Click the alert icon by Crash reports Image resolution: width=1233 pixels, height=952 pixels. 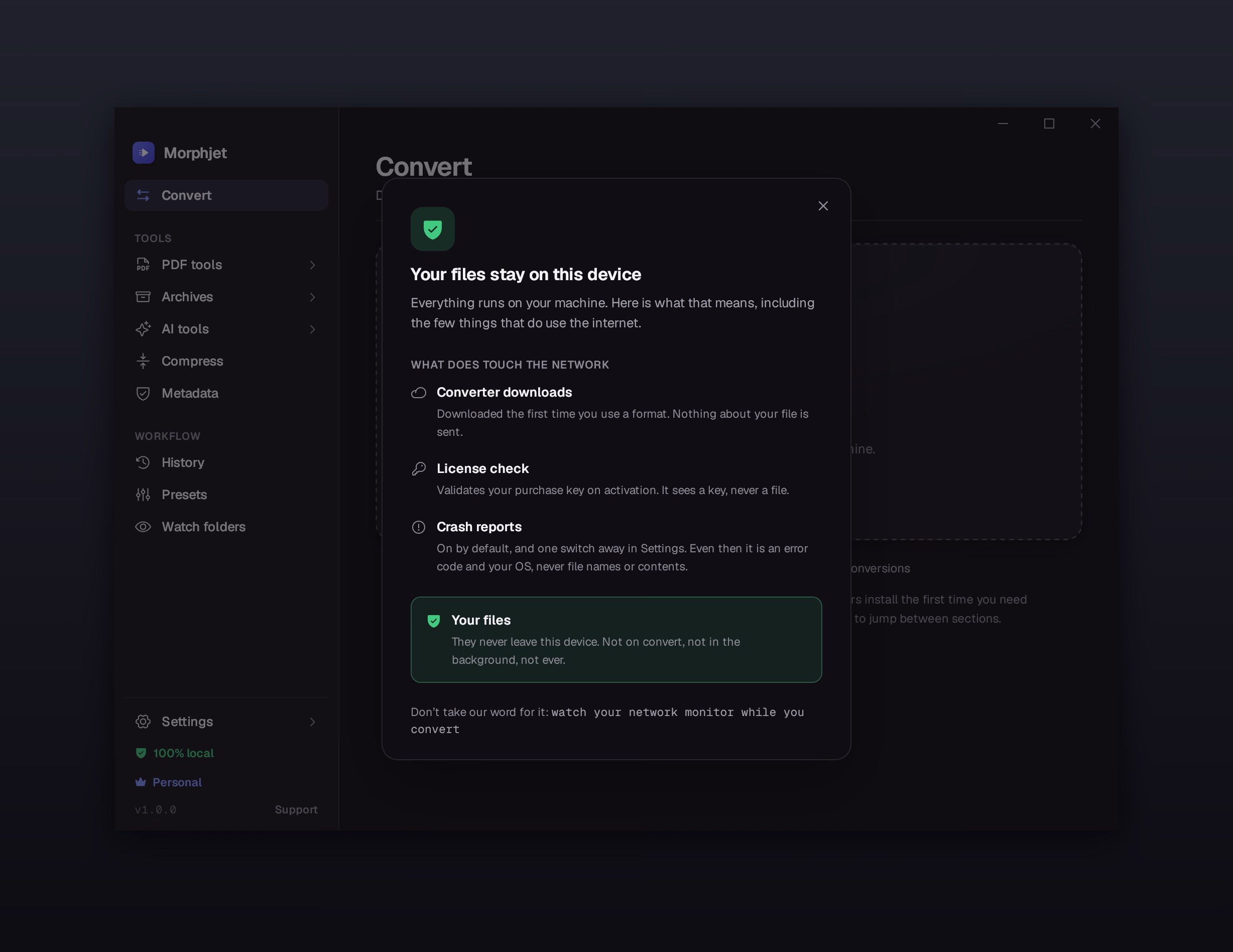418,527
